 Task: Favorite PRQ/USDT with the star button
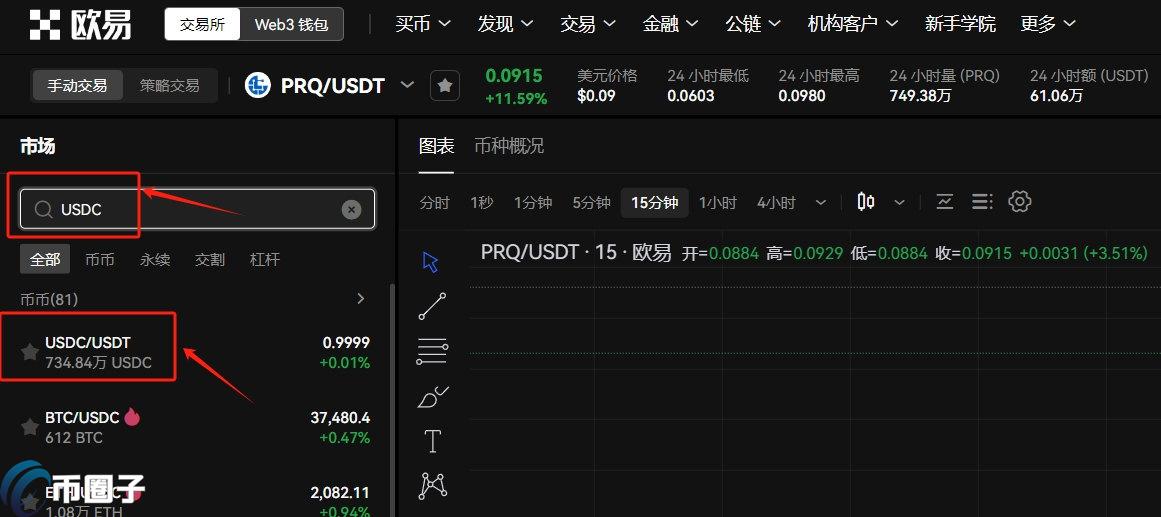click(444, 86)
